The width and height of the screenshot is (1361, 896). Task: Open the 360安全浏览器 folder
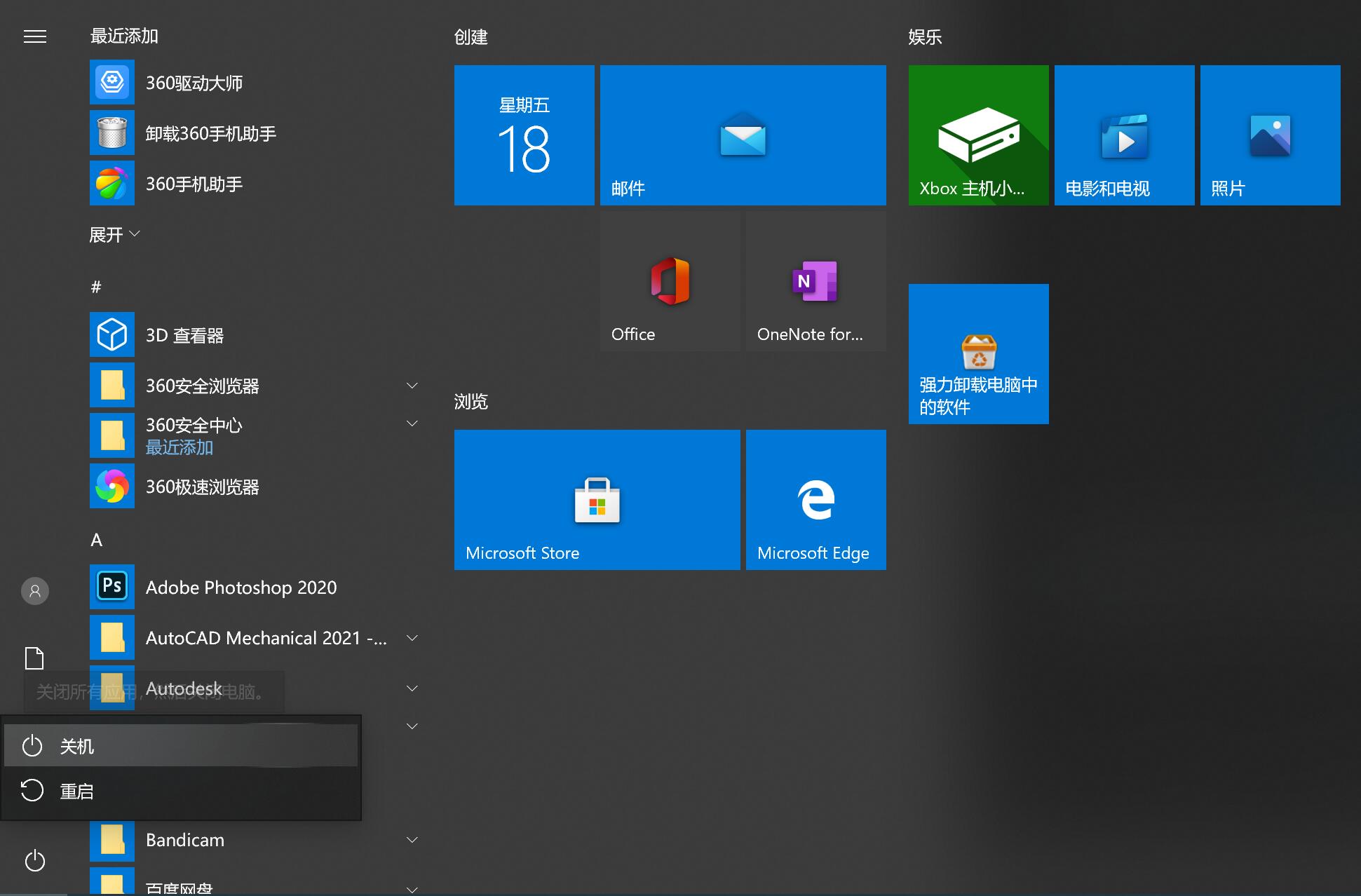(255, 386)
